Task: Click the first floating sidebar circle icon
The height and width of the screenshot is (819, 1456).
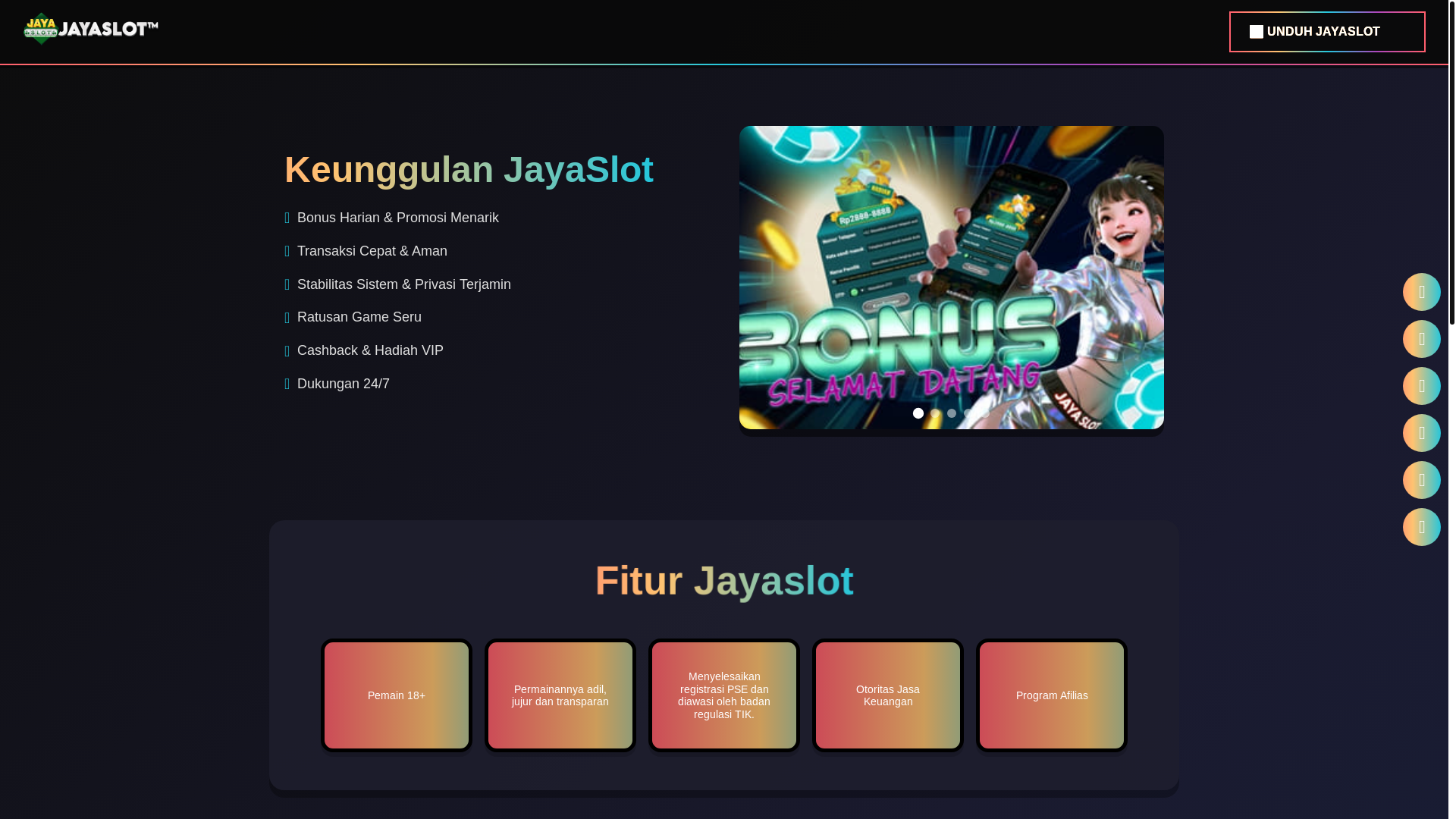Action: (x=1422, y=292)
